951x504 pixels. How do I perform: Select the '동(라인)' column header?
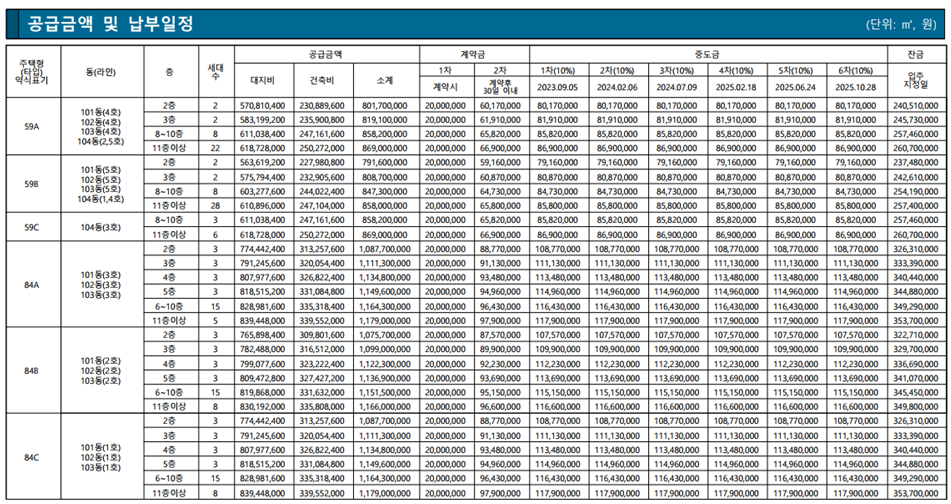point(101,72)
